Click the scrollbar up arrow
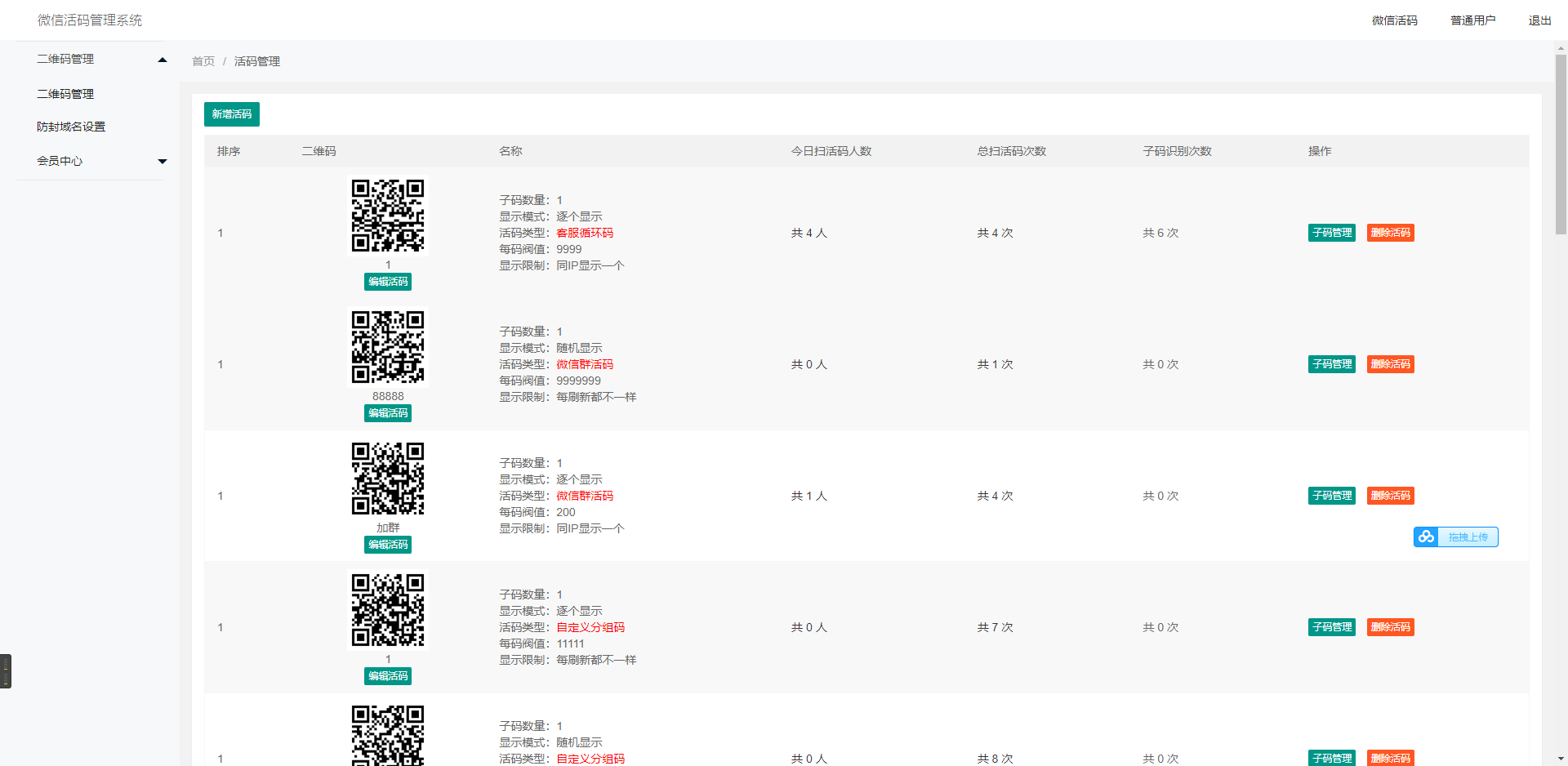 point(1561,47)
